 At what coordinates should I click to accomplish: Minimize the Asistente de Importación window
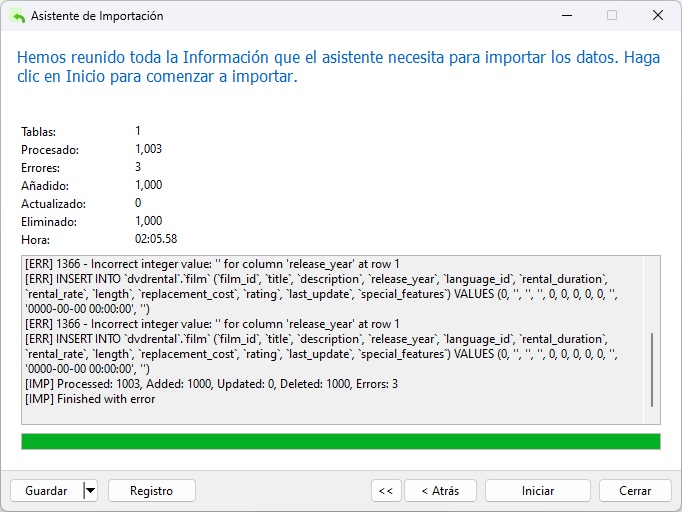coord(567,16)
